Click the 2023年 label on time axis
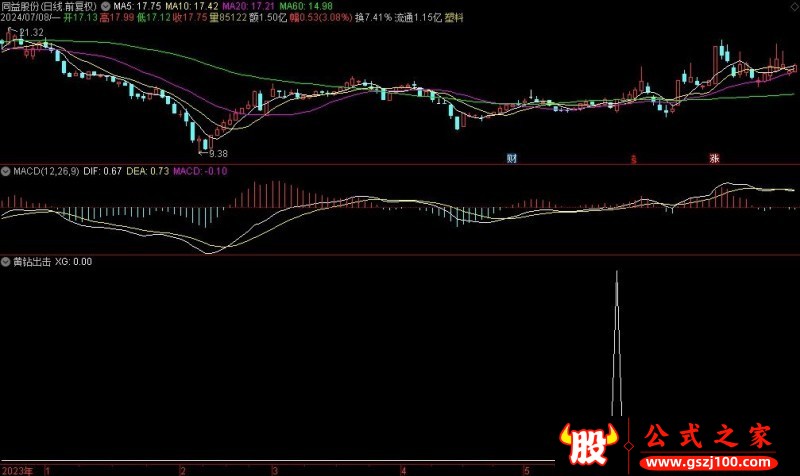Screen dimensions: 800x476 pyautogui.click(x=18, y=468)
